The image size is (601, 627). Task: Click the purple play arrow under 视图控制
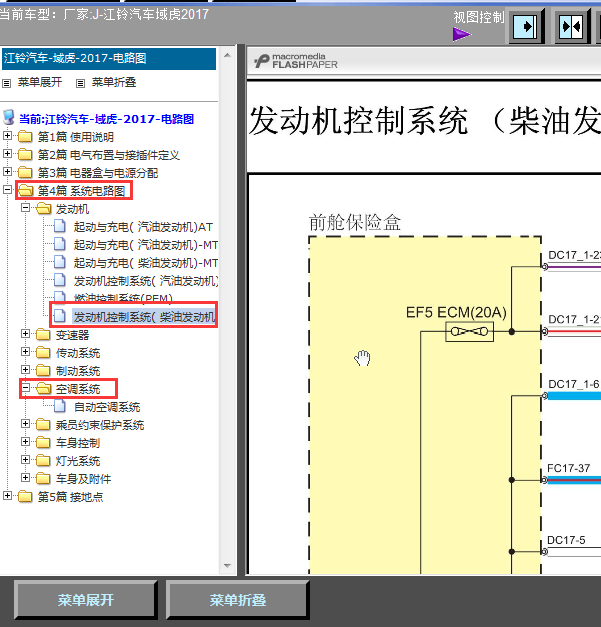coord(462,34)
